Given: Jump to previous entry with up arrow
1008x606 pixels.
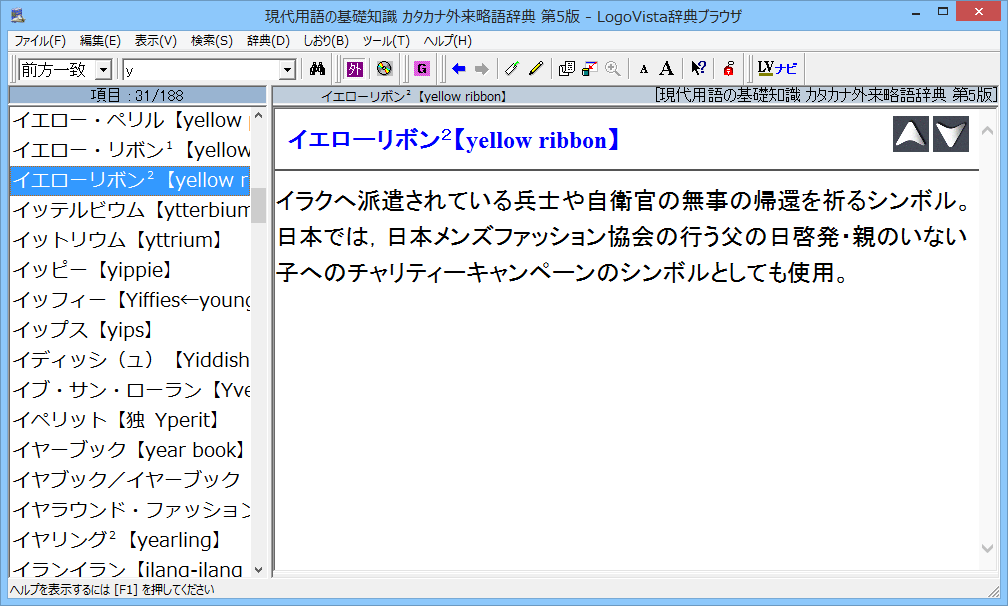Looking at the screenshot, I should point(910,134).
